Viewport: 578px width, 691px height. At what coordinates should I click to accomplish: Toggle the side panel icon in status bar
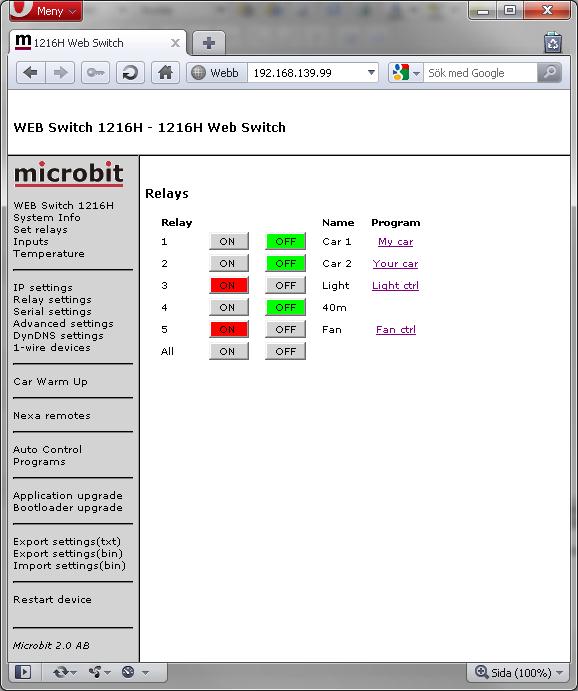click(23, 672)
